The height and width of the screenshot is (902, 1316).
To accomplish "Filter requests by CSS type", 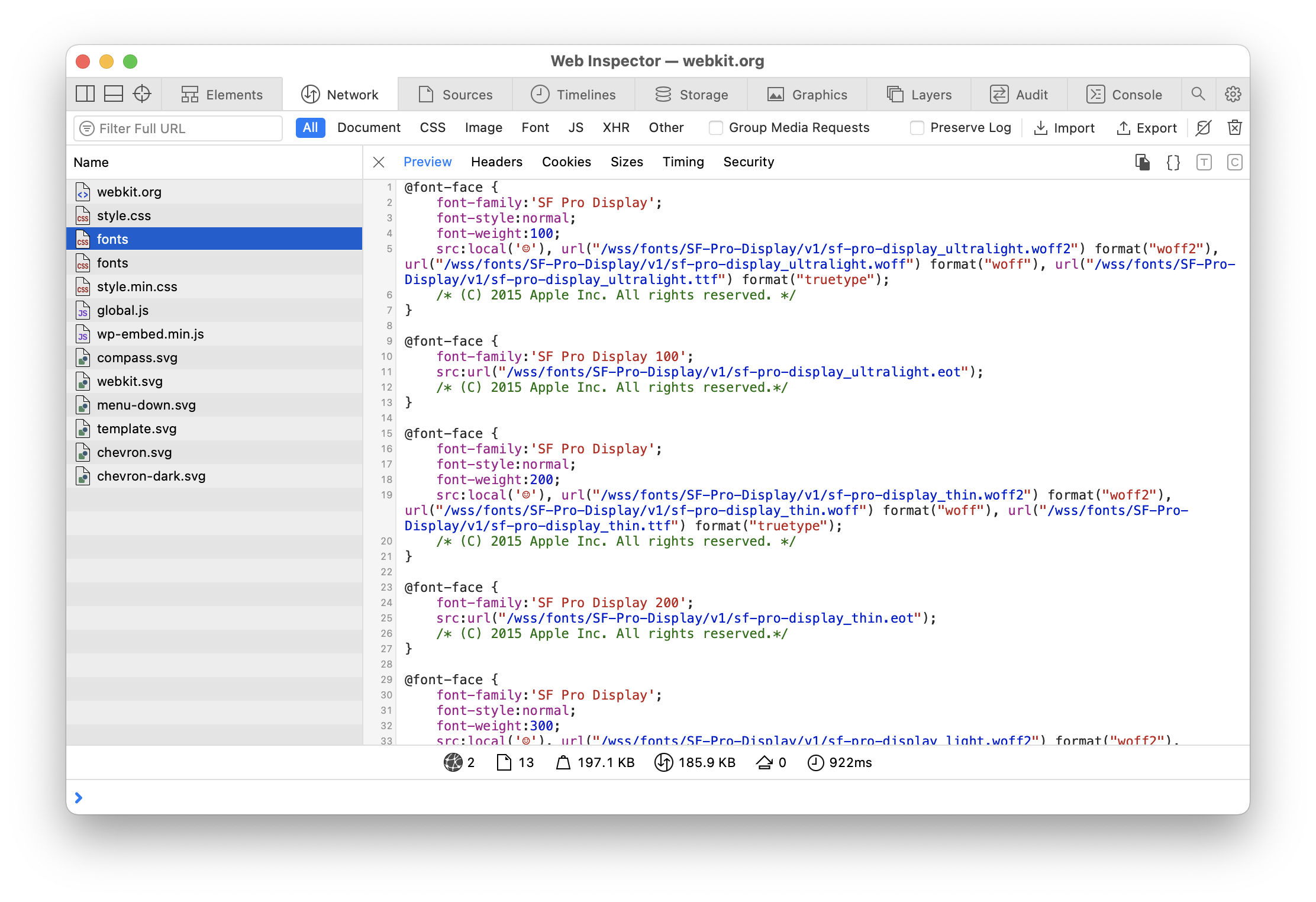I will tap(433, 128).
